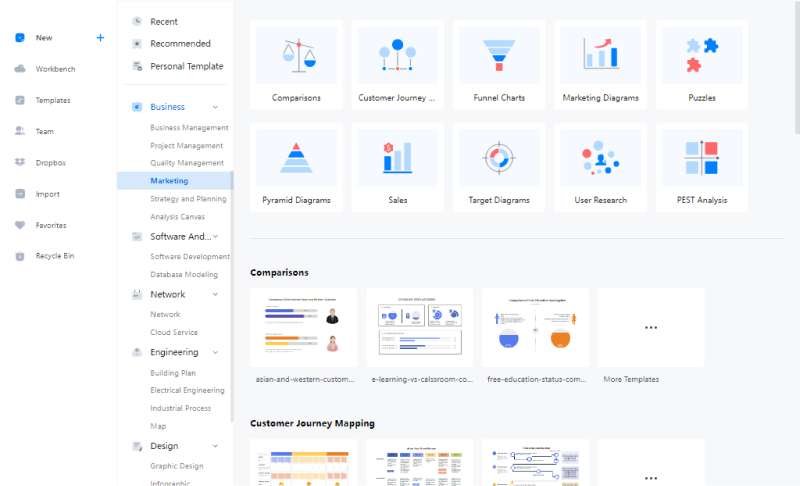
Task: Open the Recent menu item
Action: point(164,21)
